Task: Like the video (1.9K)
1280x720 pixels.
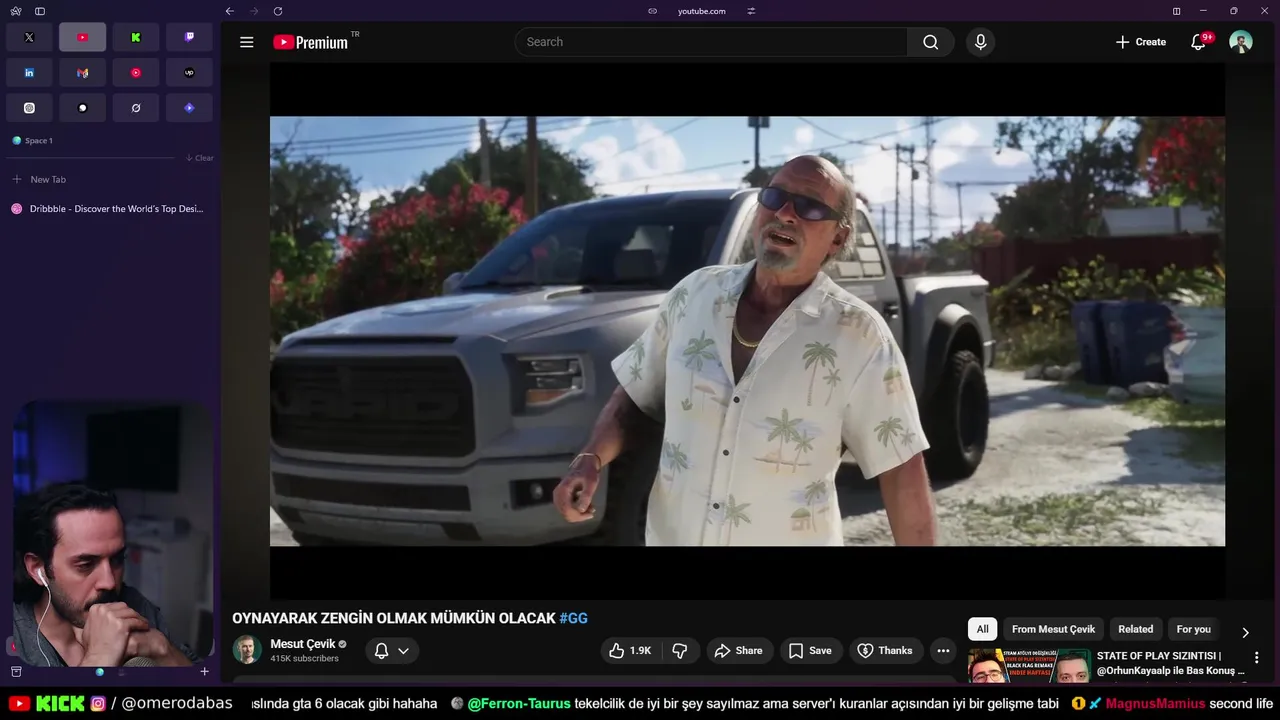Action: point(630,651)
